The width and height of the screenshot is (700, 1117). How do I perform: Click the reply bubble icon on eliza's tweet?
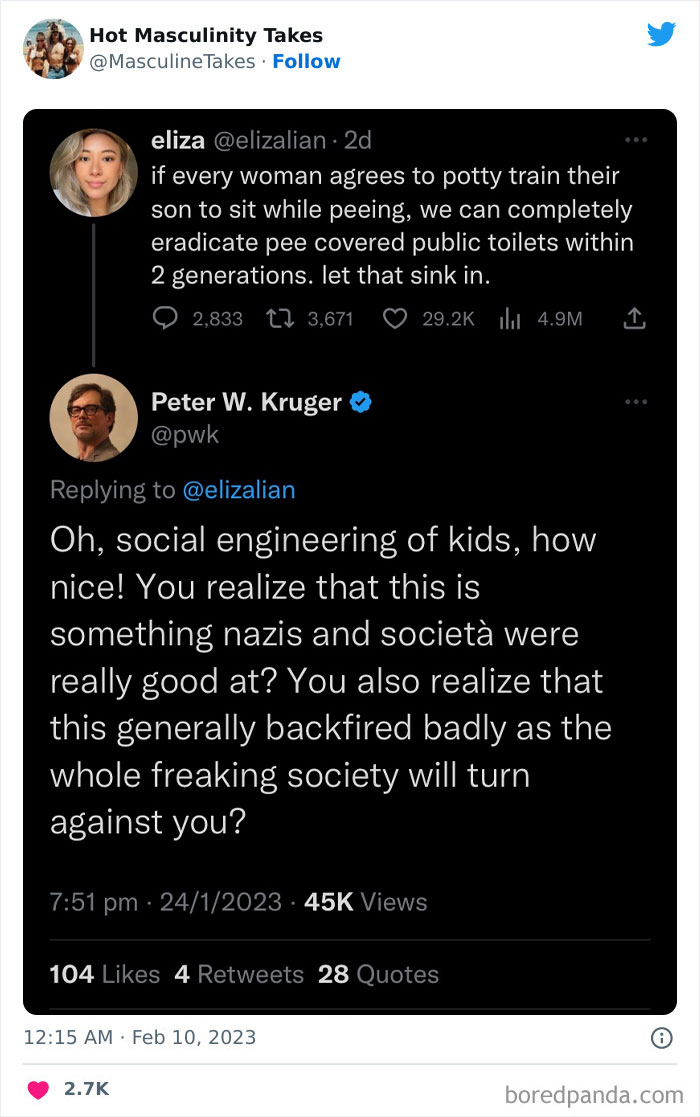click(164, 319)
